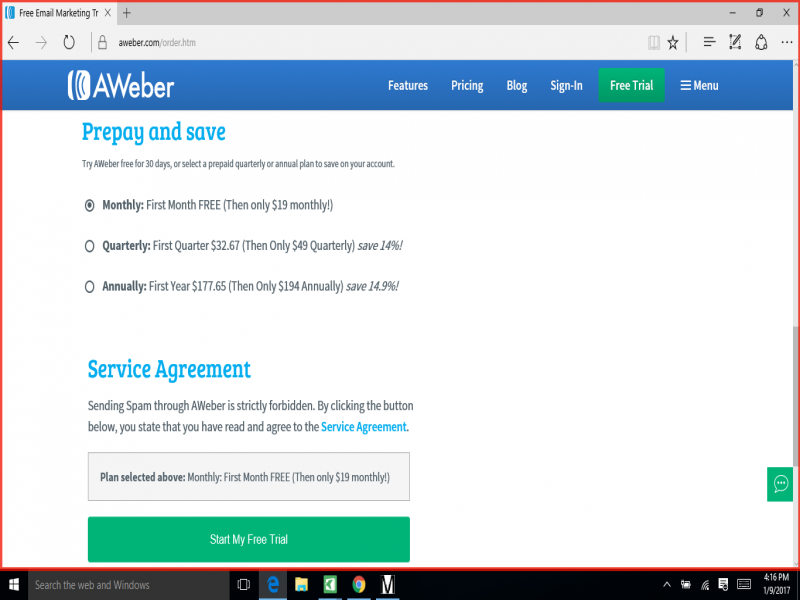Image resolution: width=800 pixels, height=600 pixels.
Task: Click the network Wi-Fi tray icon
Action: [x=705, y=585]
